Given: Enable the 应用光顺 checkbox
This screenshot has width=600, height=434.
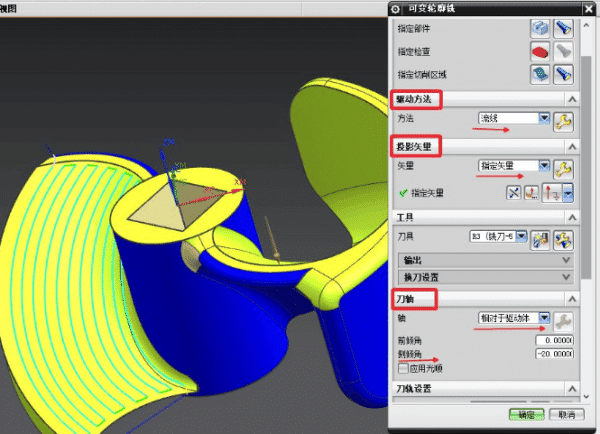Looking at the screenshot, I should tap(403, 369).
